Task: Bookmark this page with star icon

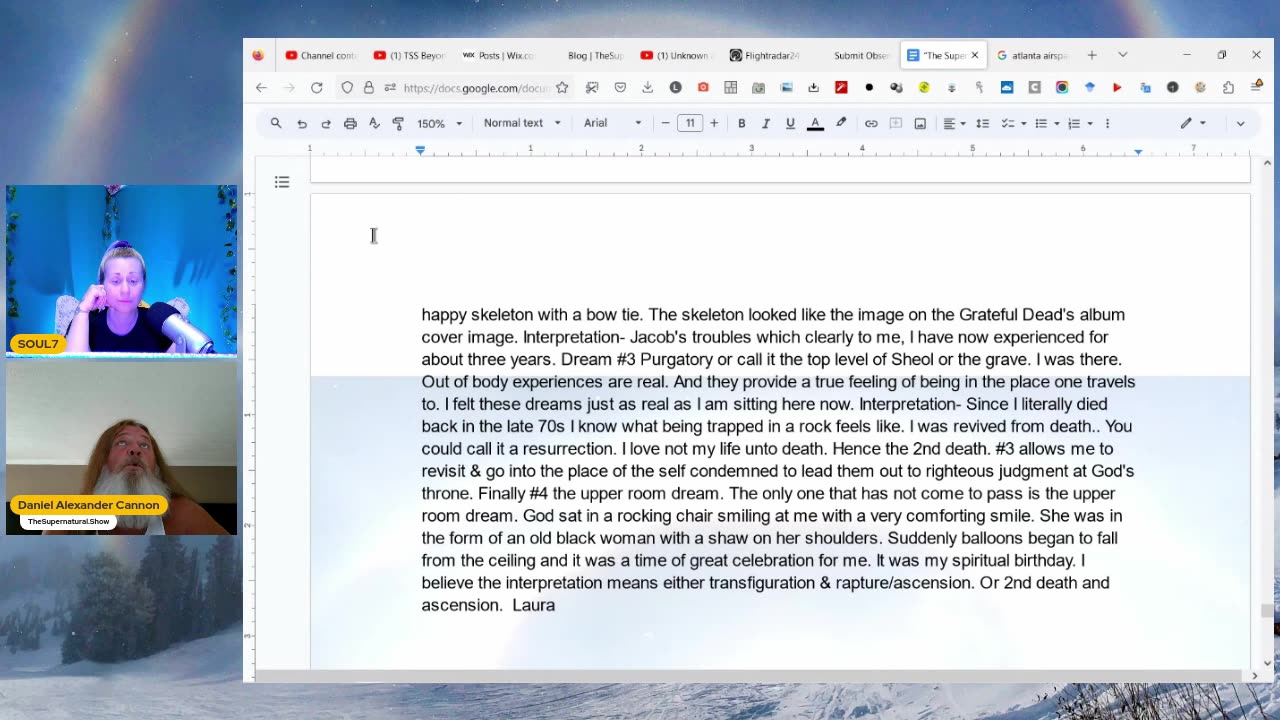Action: click(x=562, y=88)
